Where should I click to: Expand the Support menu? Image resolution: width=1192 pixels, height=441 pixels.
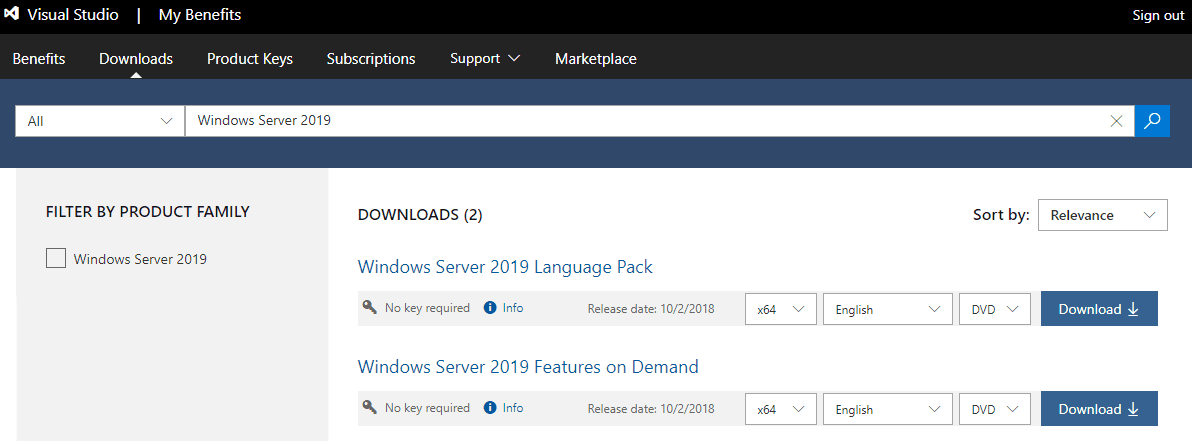485,59
